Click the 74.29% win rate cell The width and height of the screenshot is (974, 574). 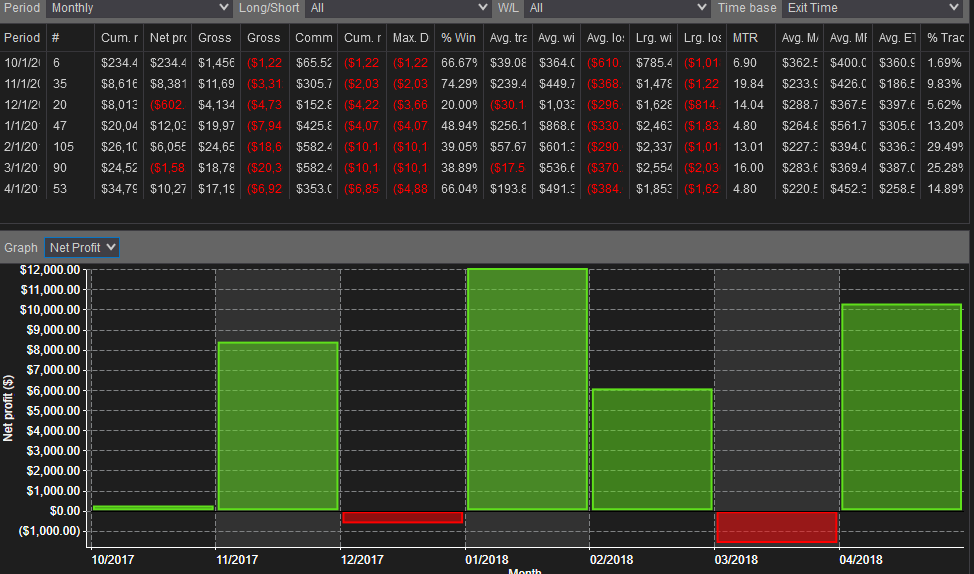pyautogui.click(x=459, y=84)
